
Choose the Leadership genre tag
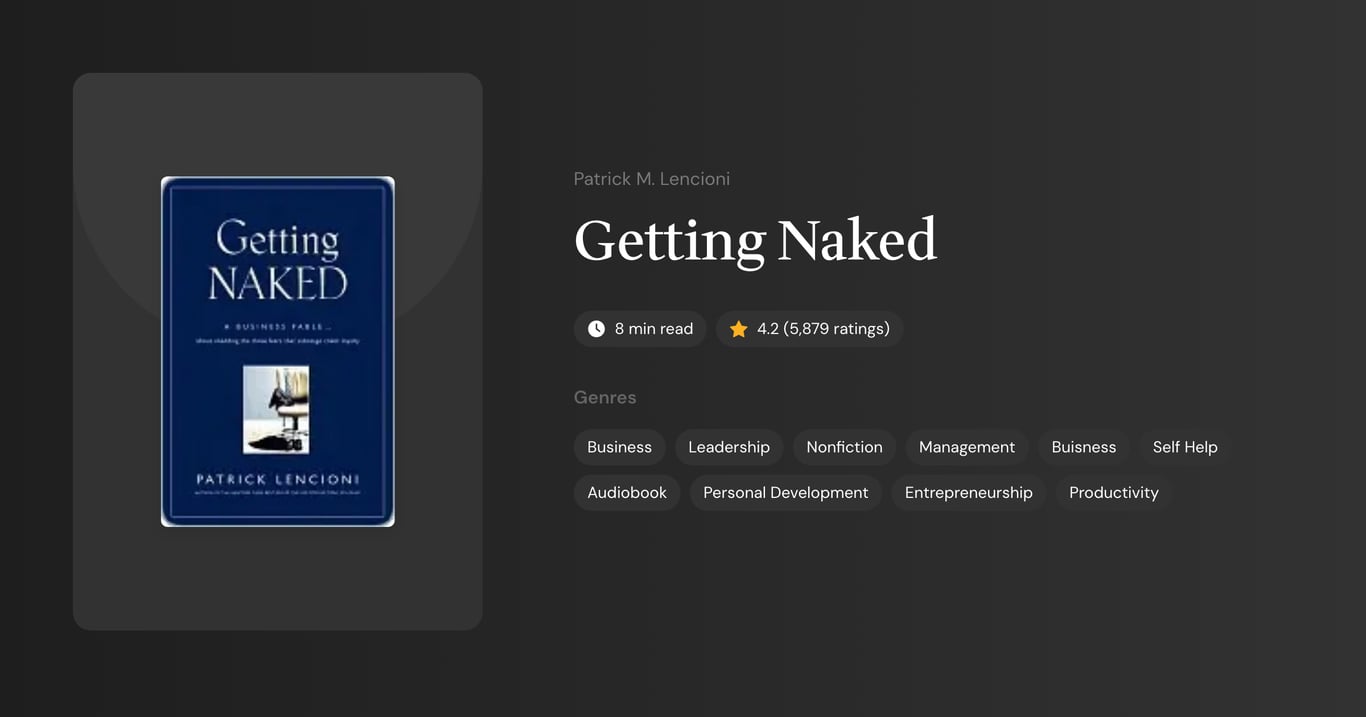[729, 447]
